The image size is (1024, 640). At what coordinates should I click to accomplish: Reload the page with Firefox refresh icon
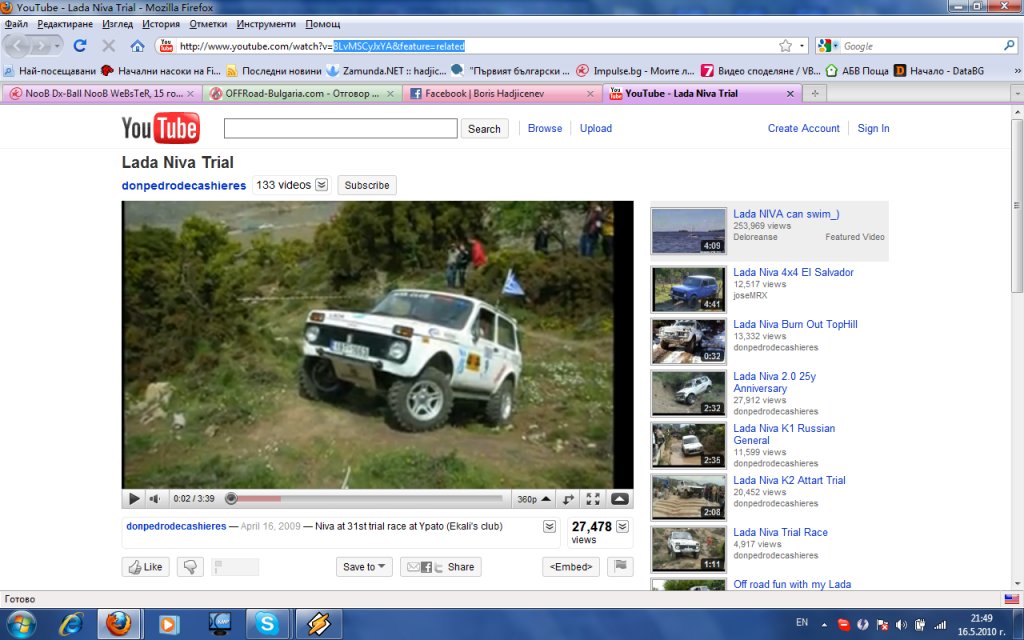(x=80, y=46)
